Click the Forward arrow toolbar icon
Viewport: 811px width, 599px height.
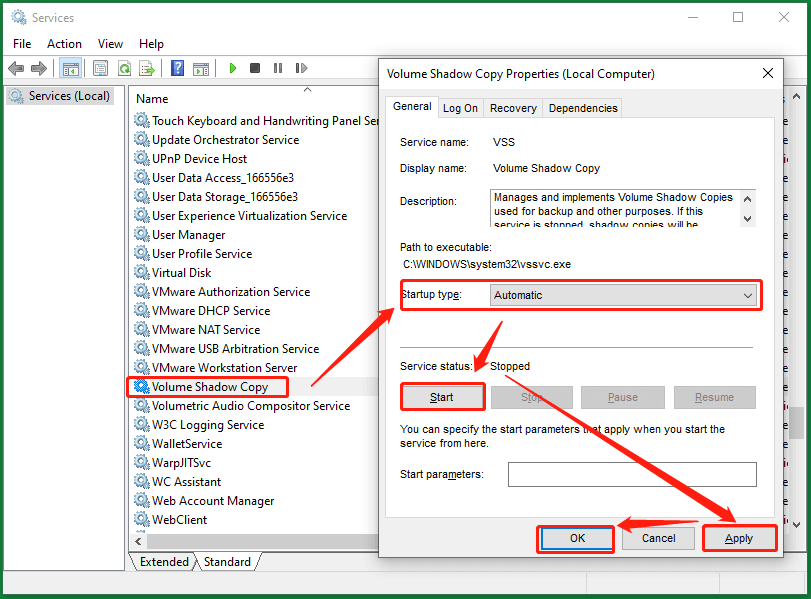(x=39, y=68)
